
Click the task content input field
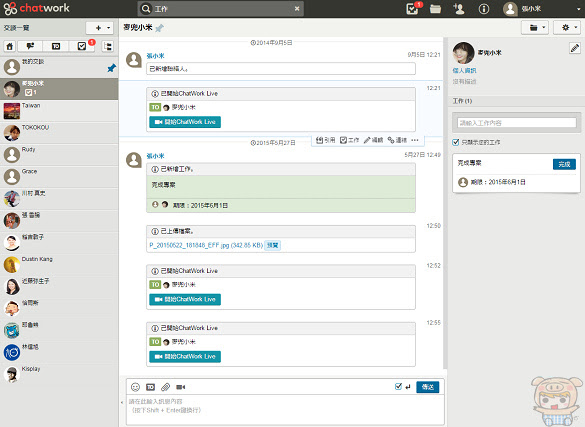516,123
